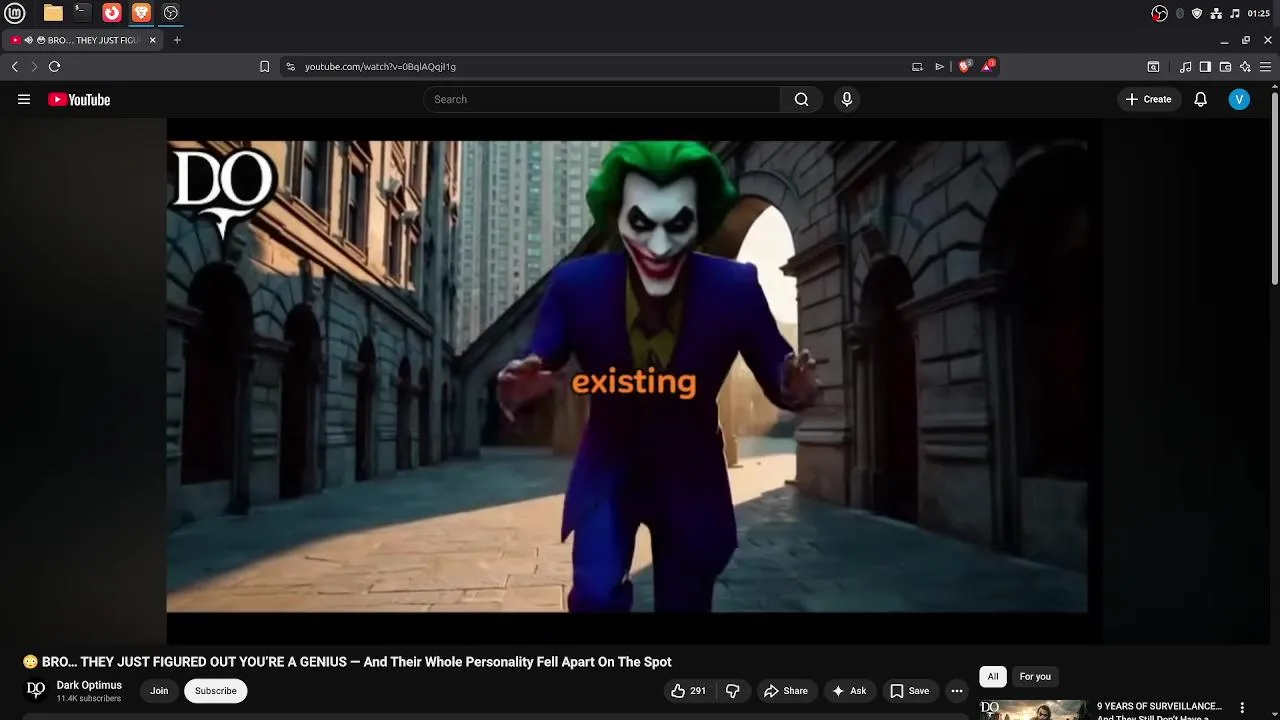Image resolution: width=1280 pixels, height=720 pixels.
Task: View site information for youtube.com
Action: (290, 66)
